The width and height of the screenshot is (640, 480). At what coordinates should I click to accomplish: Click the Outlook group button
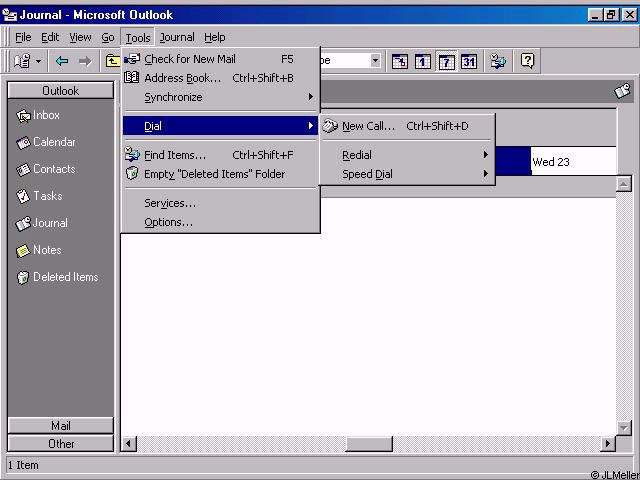(x=60, y=91)
